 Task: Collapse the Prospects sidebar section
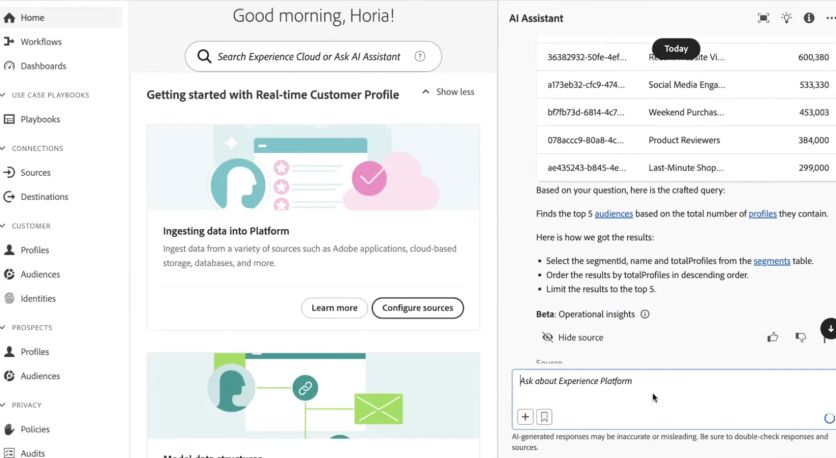click(3, 327)
